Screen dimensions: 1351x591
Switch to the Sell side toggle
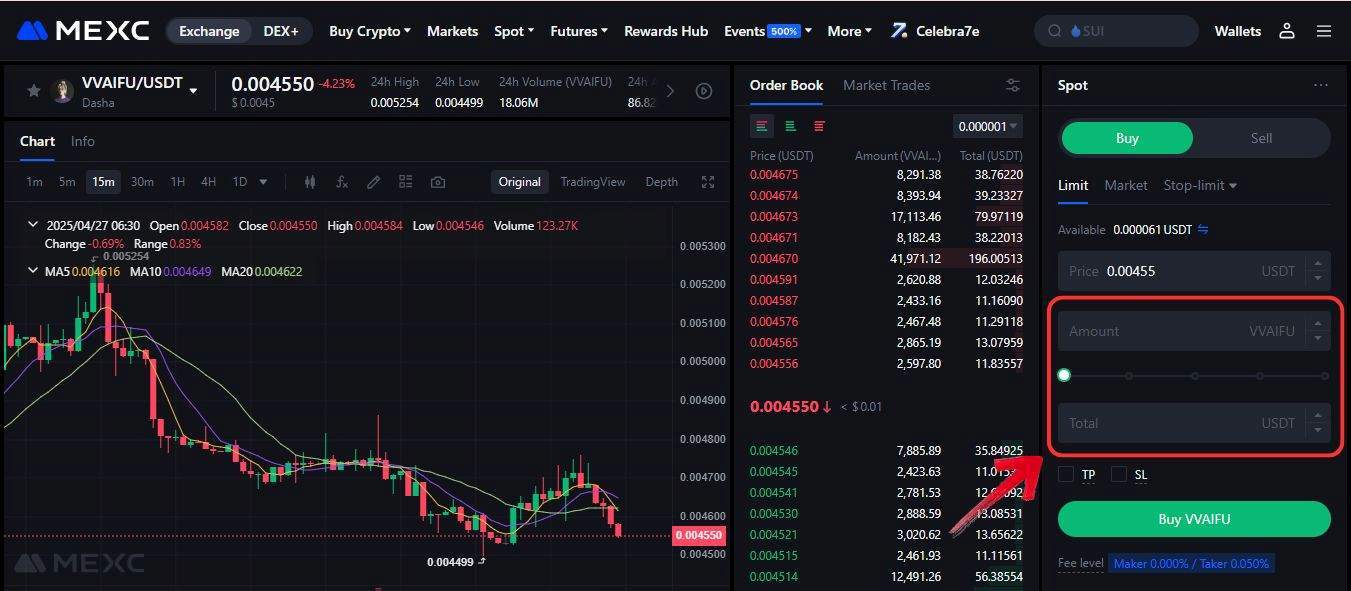point(1261,138)
